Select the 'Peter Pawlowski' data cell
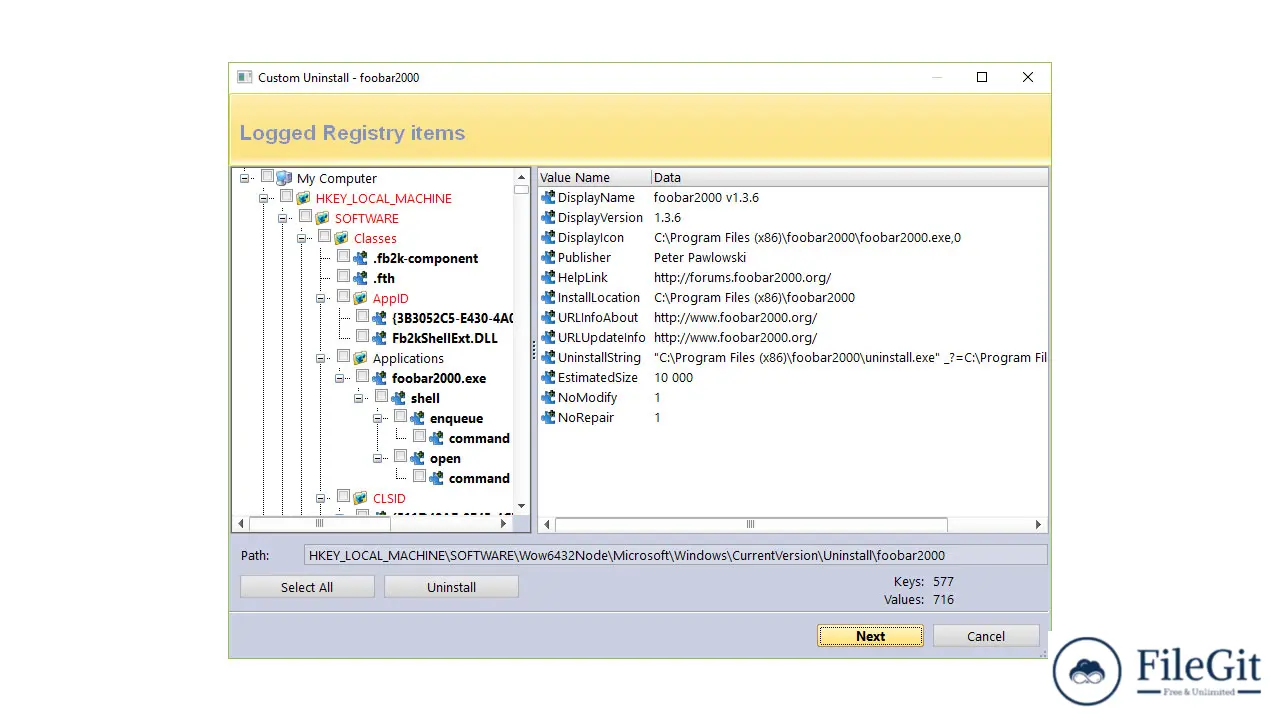The width and height of the screenshot is (1280, 720). 700,258
